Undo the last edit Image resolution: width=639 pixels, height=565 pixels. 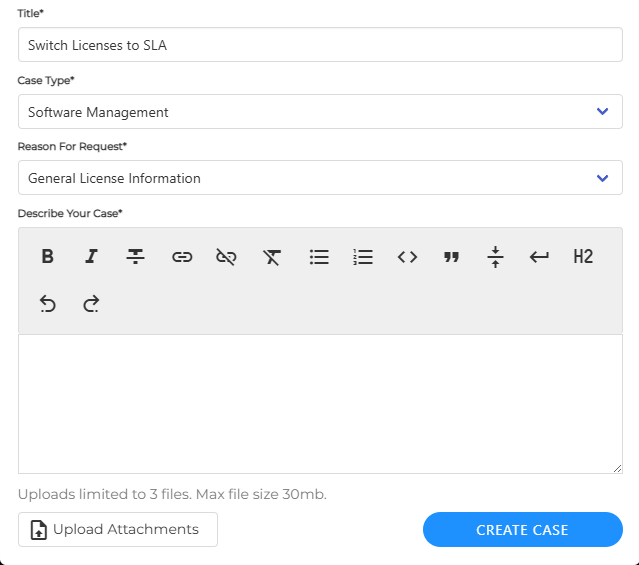(x=47, y=303)
